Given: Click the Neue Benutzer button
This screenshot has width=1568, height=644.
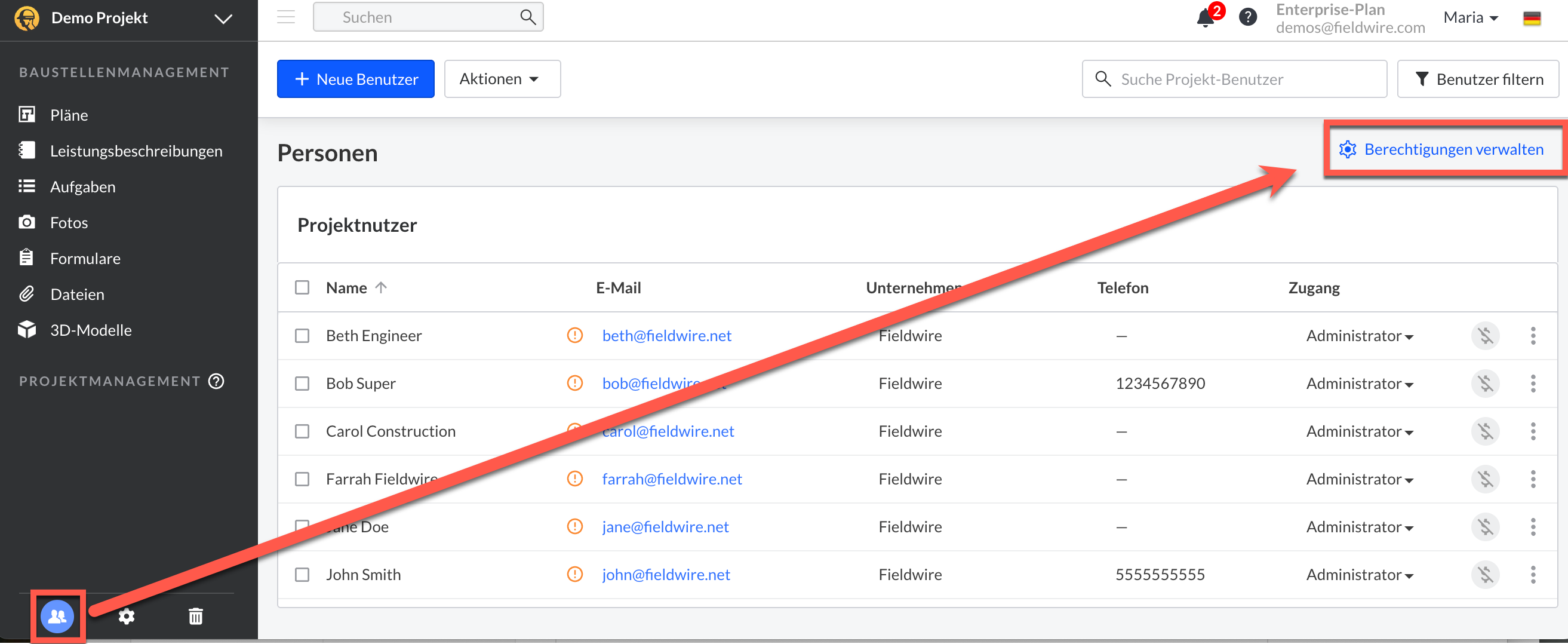Looking at the screenshot, I should coord(355,79).
